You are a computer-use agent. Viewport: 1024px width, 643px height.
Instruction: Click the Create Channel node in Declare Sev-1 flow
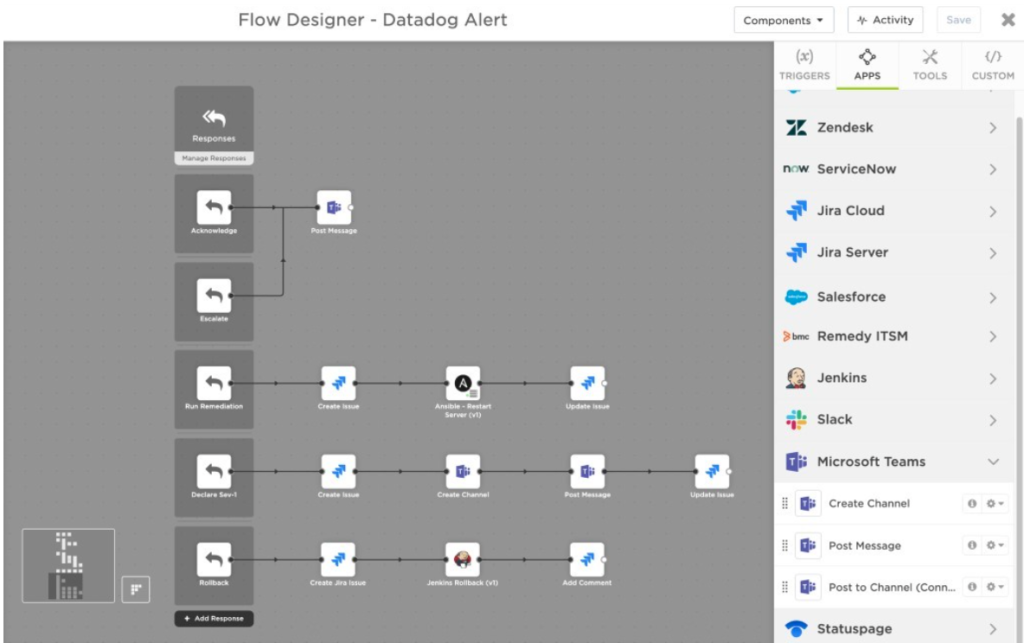click(x=462, y=470)
